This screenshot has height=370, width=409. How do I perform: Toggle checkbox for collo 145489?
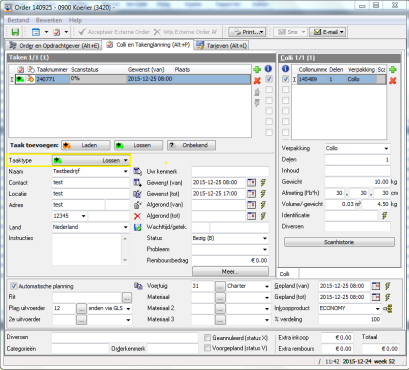coord(285,79)
